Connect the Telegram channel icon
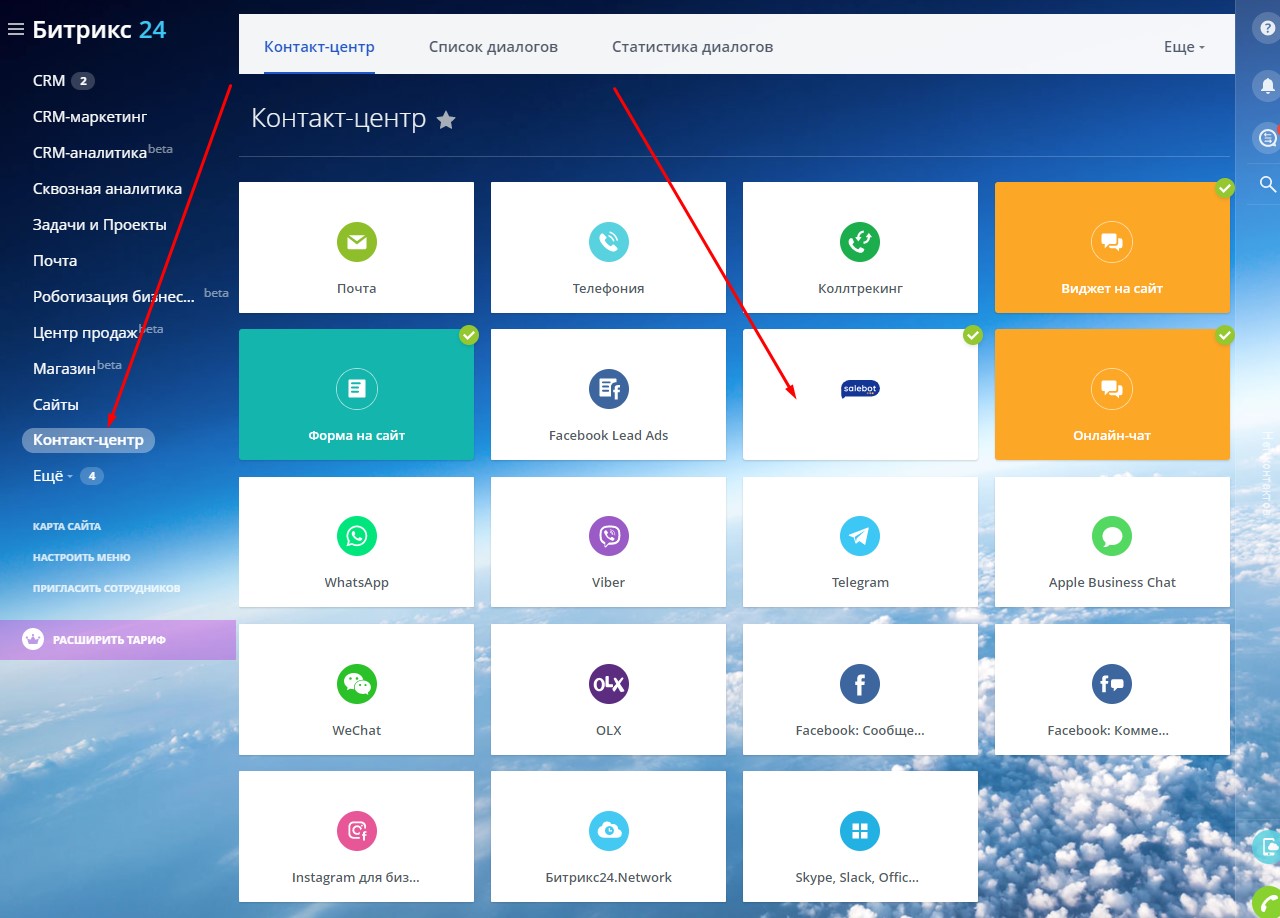This screenshot has width=1280, height=918. (x=860, y=536)
